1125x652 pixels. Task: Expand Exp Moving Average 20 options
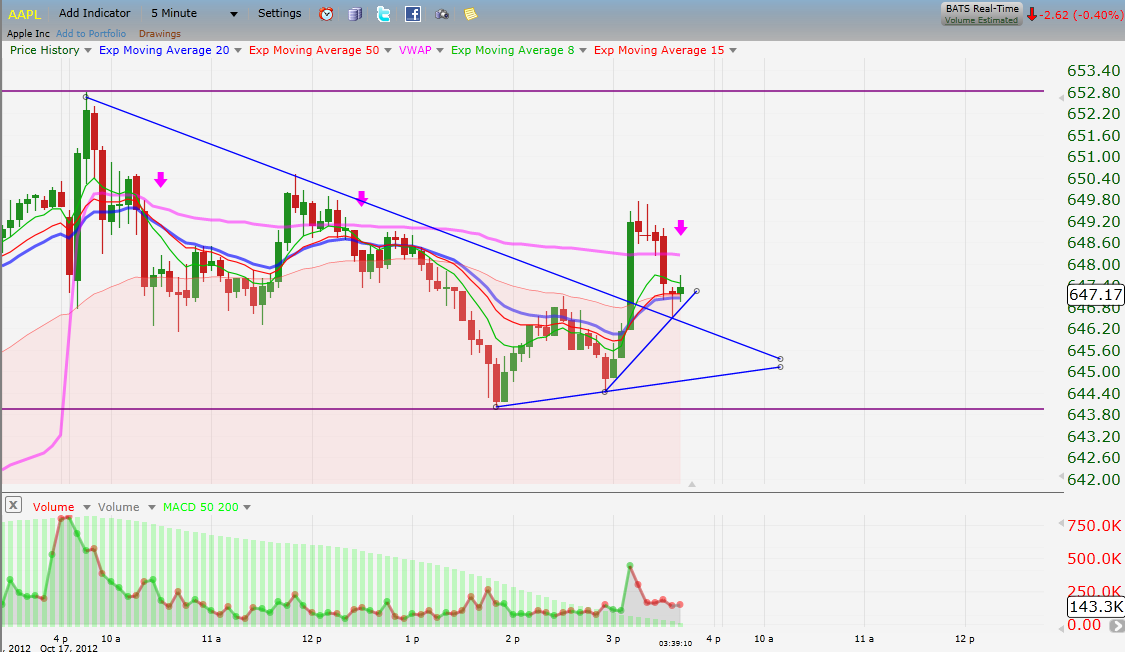(x=238, y=50)
